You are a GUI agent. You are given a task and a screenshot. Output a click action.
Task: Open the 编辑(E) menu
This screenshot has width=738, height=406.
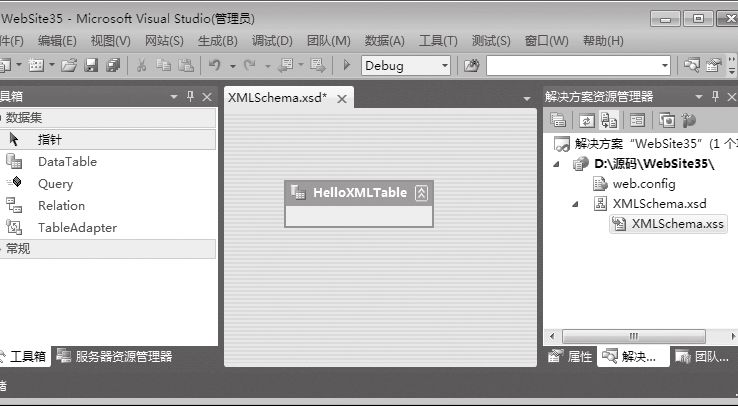[57, 41]
